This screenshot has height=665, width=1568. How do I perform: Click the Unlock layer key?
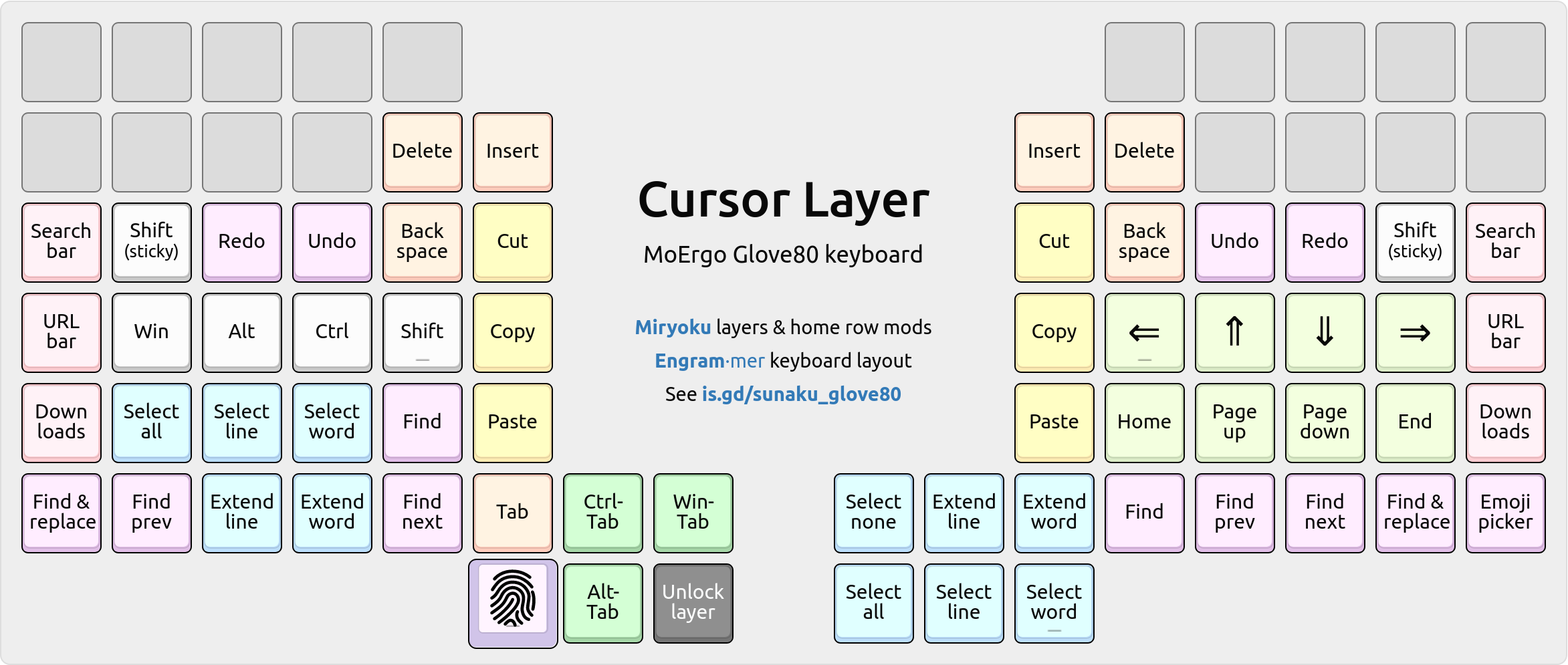coord(693,603)
